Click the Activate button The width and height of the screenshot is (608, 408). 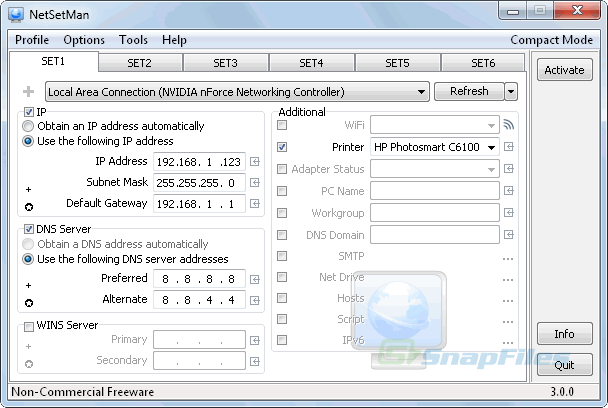pos(565,70)
